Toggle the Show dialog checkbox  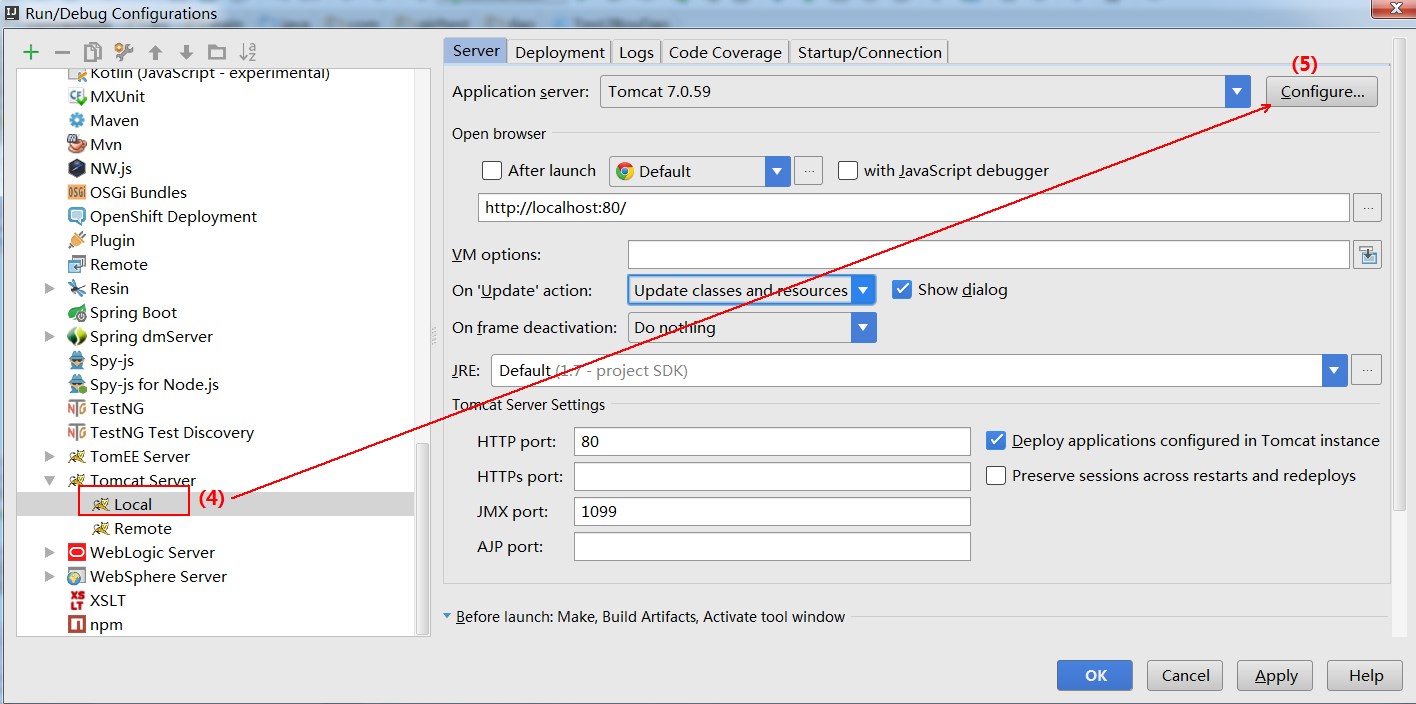click(x=902, y=289)
